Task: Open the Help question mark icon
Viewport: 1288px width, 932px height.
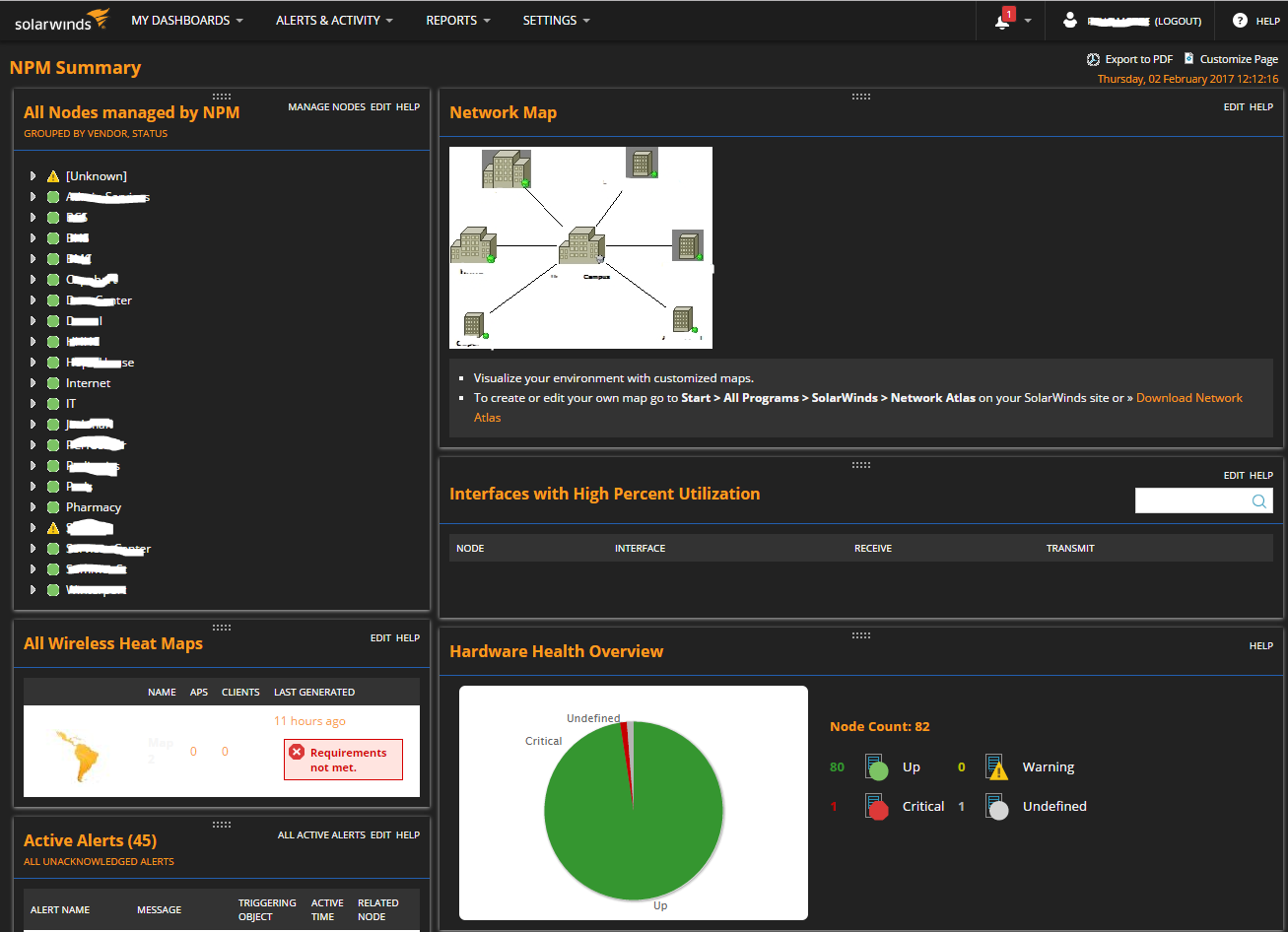Action: (x=1240, y=21)
